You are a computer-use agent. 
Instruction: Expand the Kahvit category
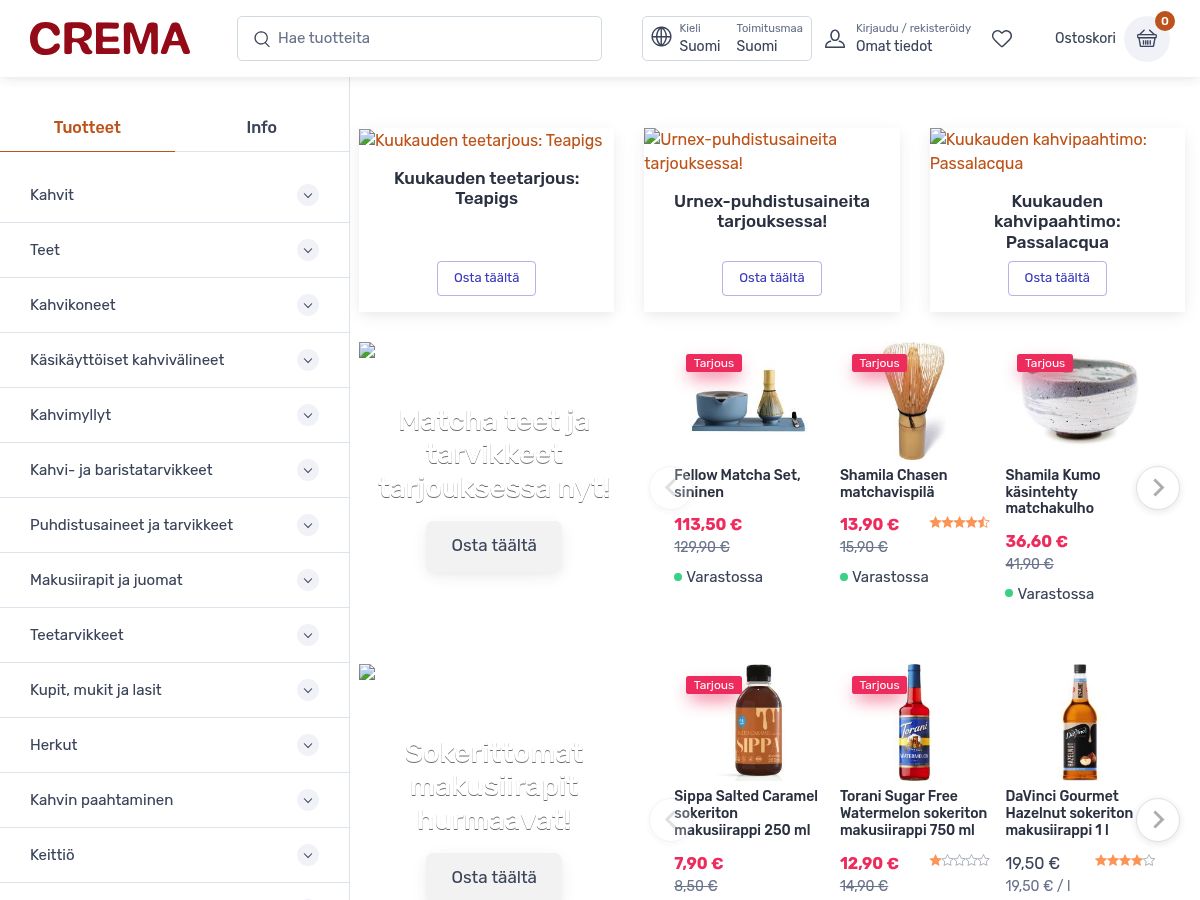point(308,195)
